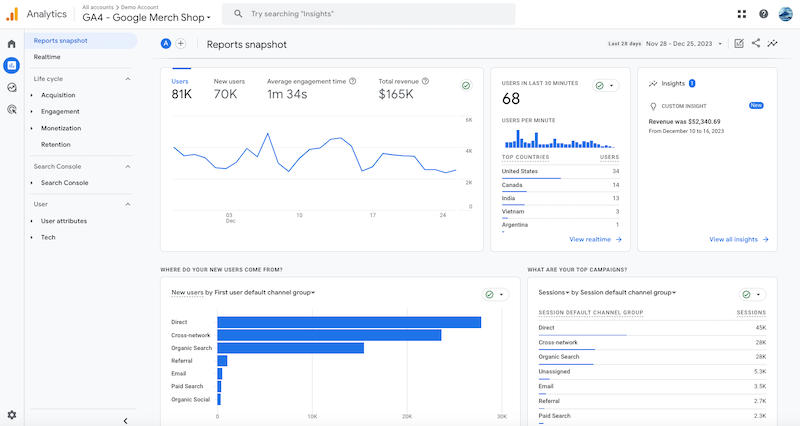Open the Advertising icon in left rail

pyautogui.click(x=11, y=109)
